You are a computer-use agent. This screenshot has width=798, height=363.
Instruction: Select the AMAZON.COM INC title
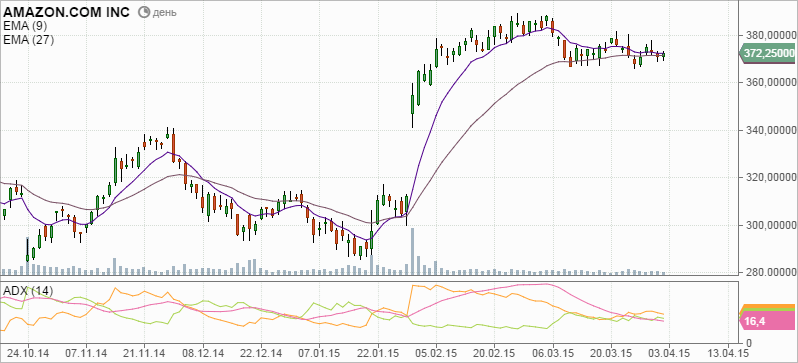point(66,12)
